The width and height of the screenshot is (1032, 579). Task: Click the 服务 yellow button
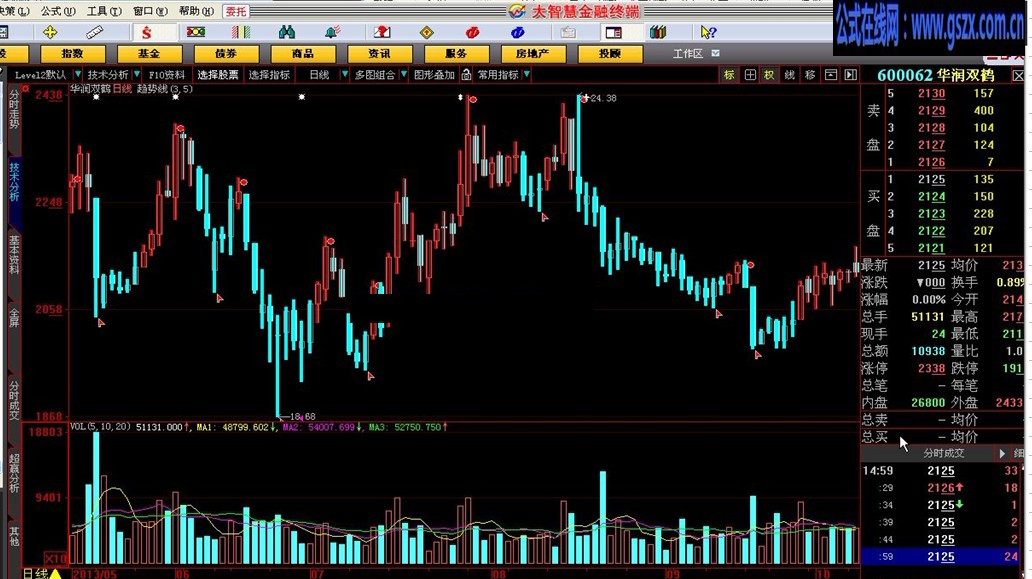pyautogui.click(x=456, y=53)
